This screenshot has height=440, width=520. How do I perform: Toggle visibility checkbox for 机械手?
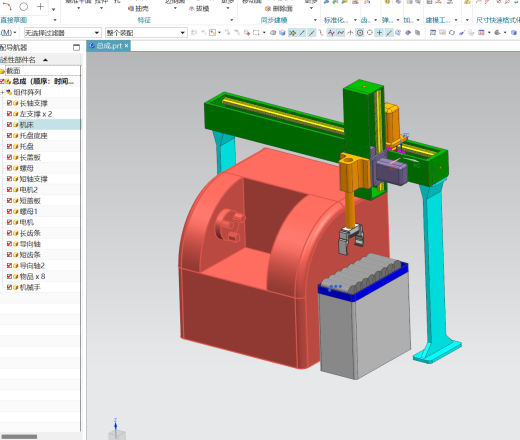[9, 287]
